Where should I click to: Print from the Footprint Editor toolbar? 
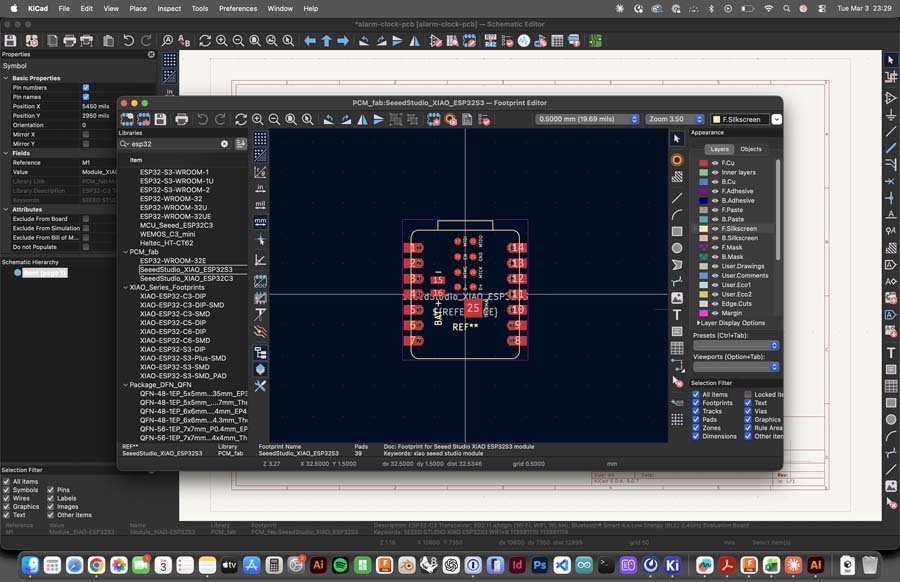(181, 119)
